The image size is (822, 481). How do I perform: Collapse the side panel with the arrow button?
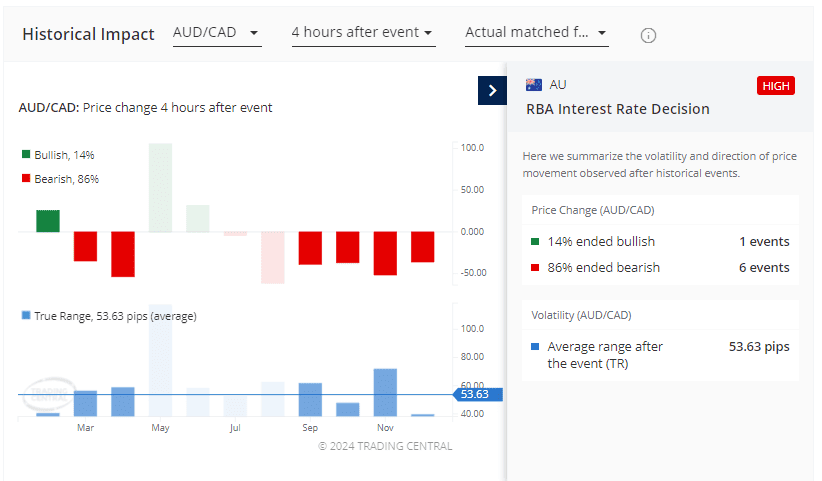tap(492, 91)
